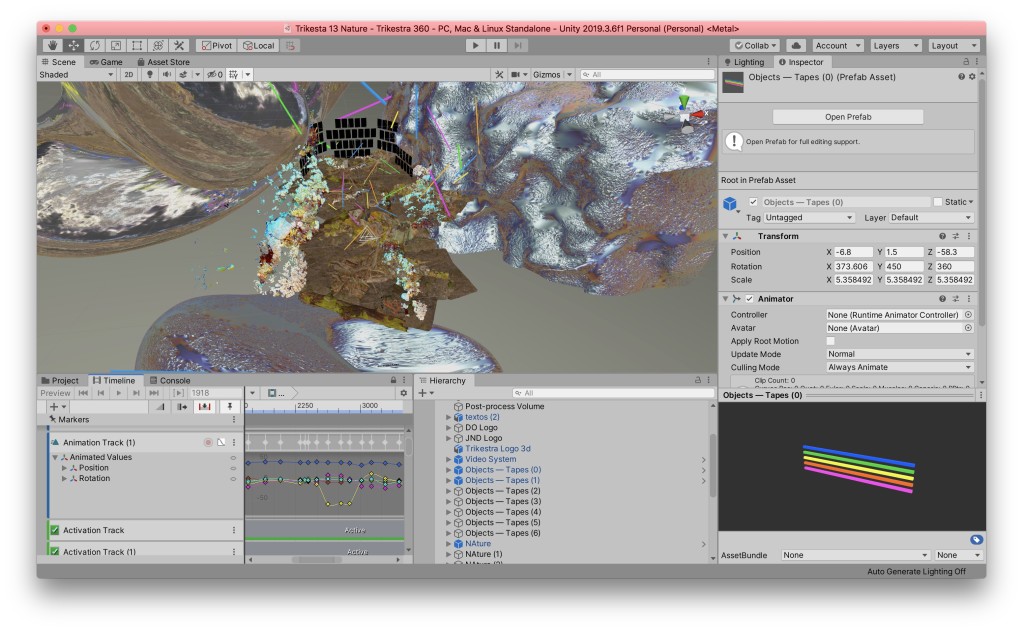This screenshot has width=1023, height=631.
Task: Enable recording on Animation Track (1)
Action: click(x=208, y=442)
